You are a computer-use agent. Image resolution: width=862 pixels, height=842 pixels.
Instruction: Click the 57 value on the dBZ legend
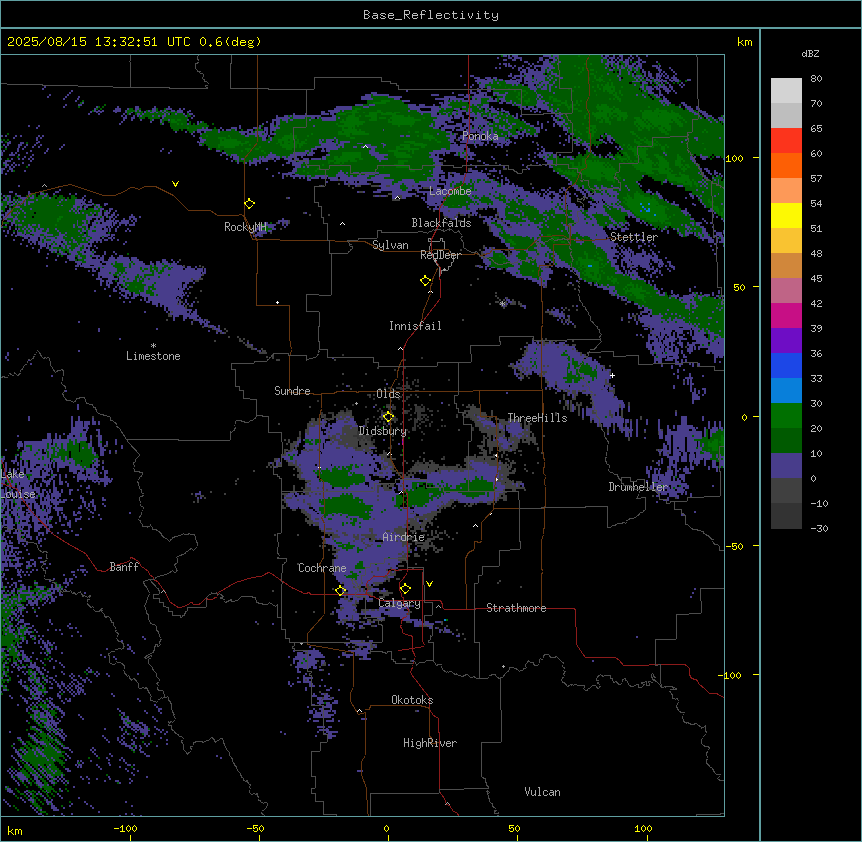pos(816,178)
